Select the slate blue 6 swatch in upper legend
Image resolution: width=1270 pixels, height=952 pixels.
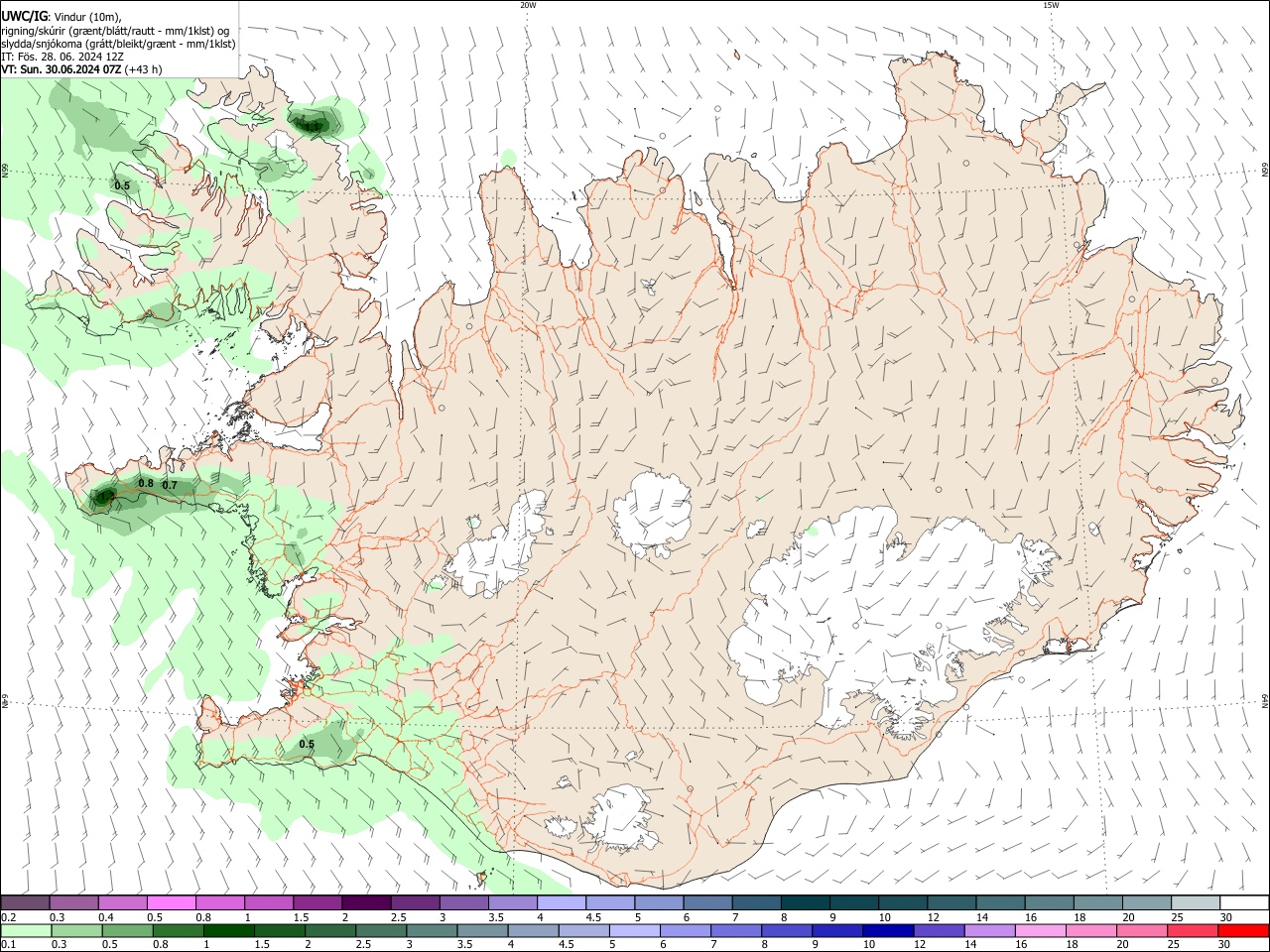point(706,903)
